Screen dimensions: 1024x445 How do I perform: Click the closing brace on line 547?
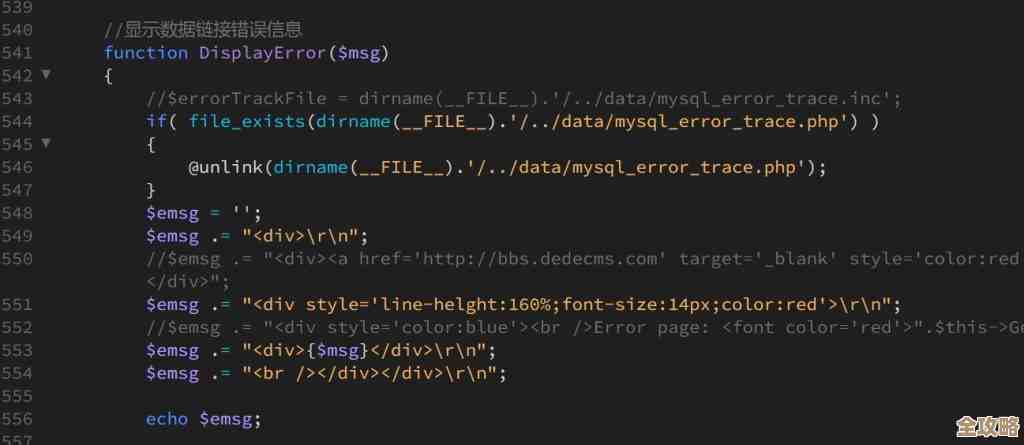tap(151, 190)
